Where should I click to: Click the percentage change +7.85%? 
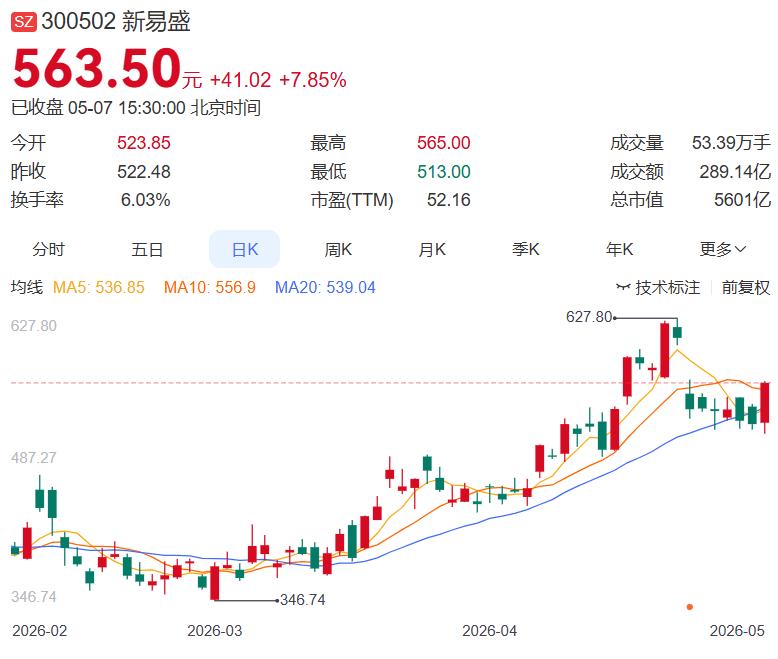(x=313, y=80)
